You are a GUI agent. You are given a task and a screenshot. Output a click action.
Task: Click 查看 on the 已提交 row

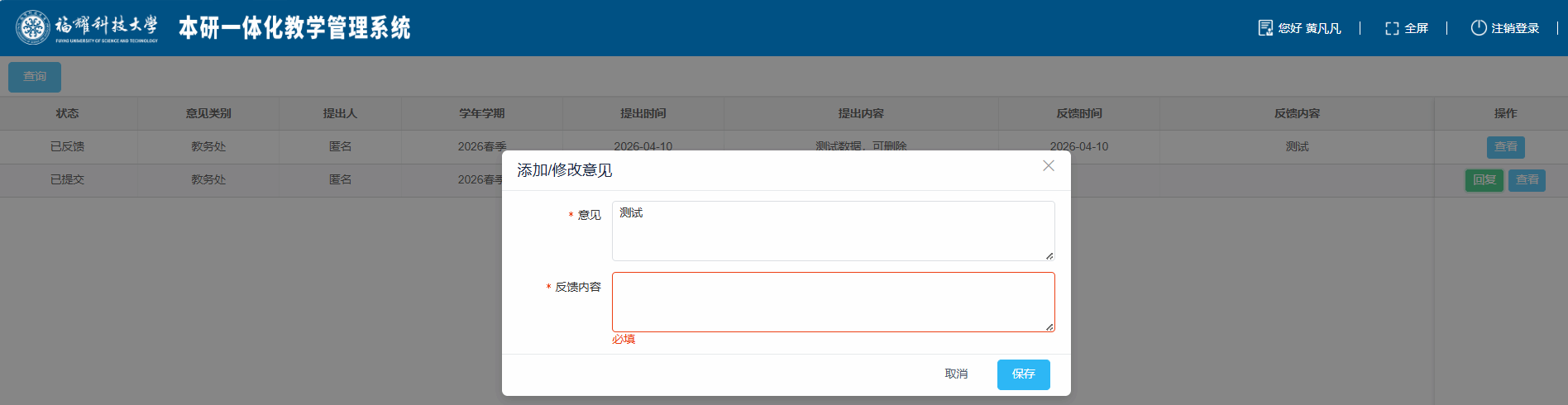pyautogui.click(x=1527, y=180)
